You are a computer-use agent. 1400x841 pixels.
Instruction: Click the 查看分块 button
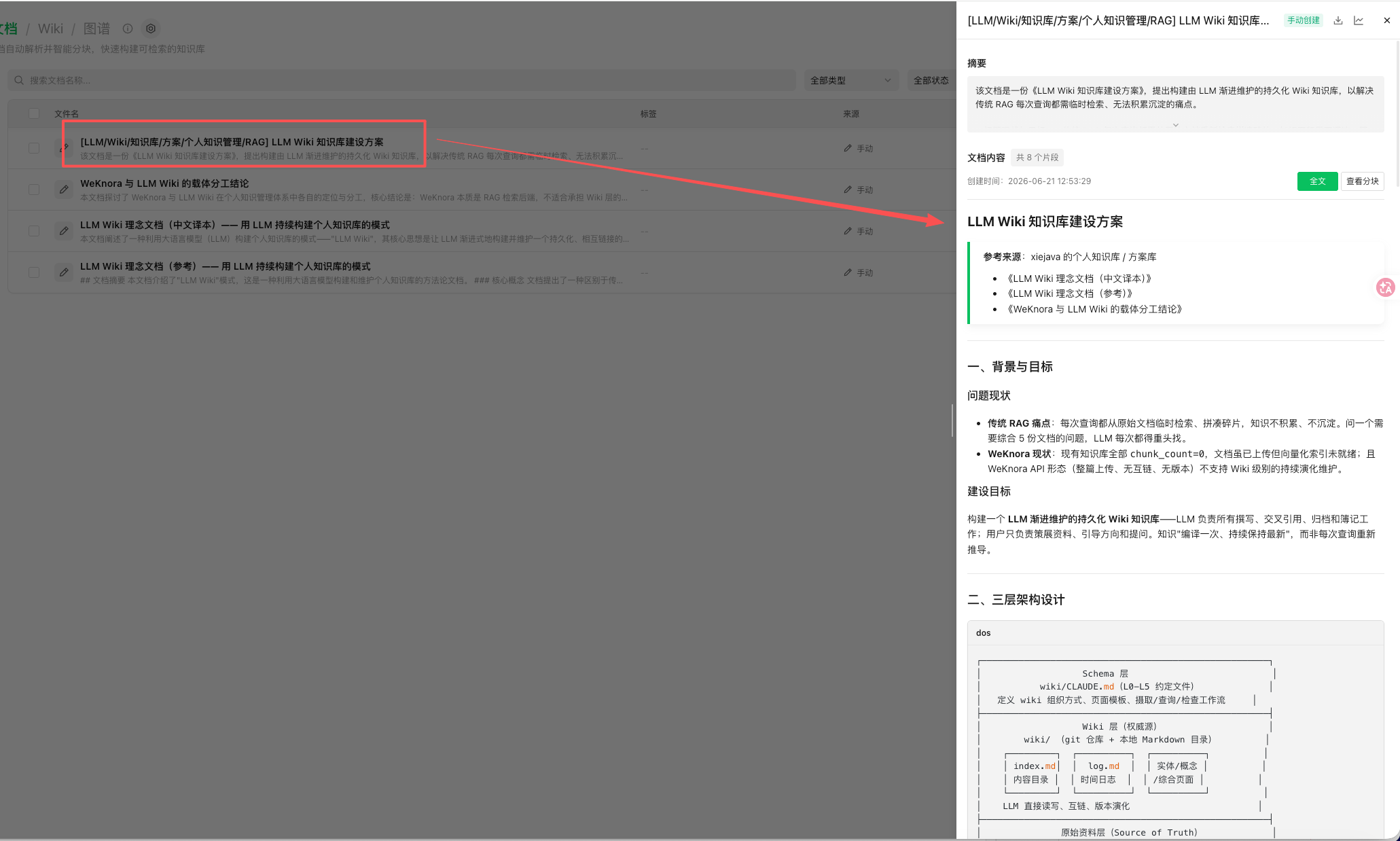click(1362, 181)
